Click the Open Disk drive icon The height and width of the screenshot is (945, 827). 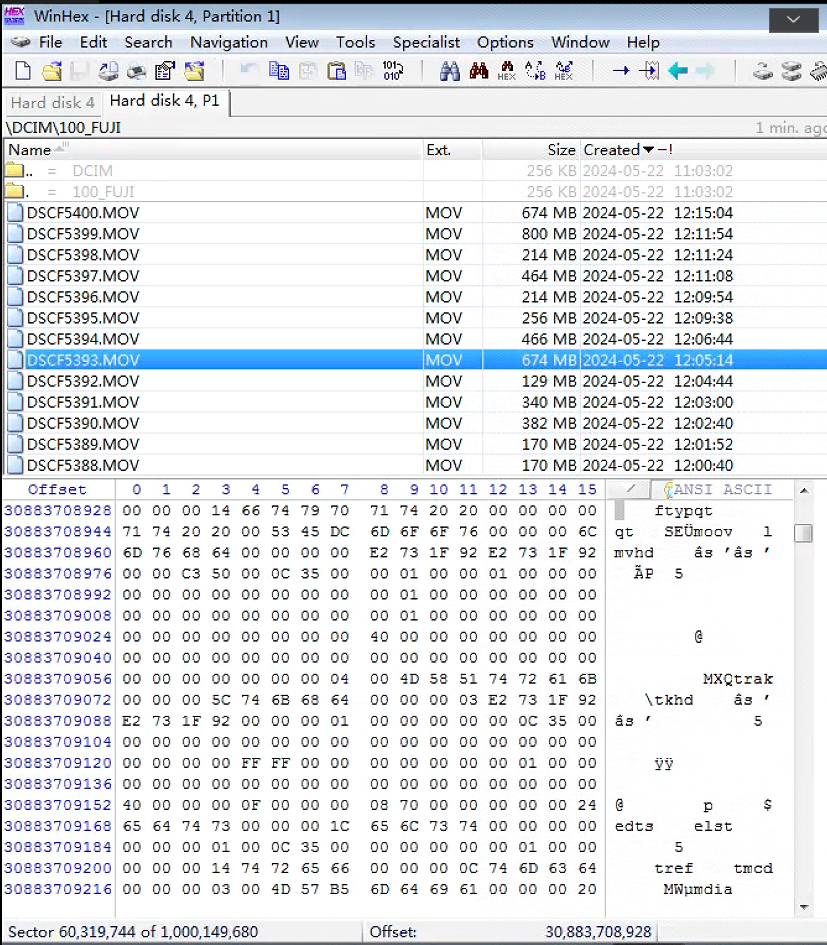coord(763,71)
